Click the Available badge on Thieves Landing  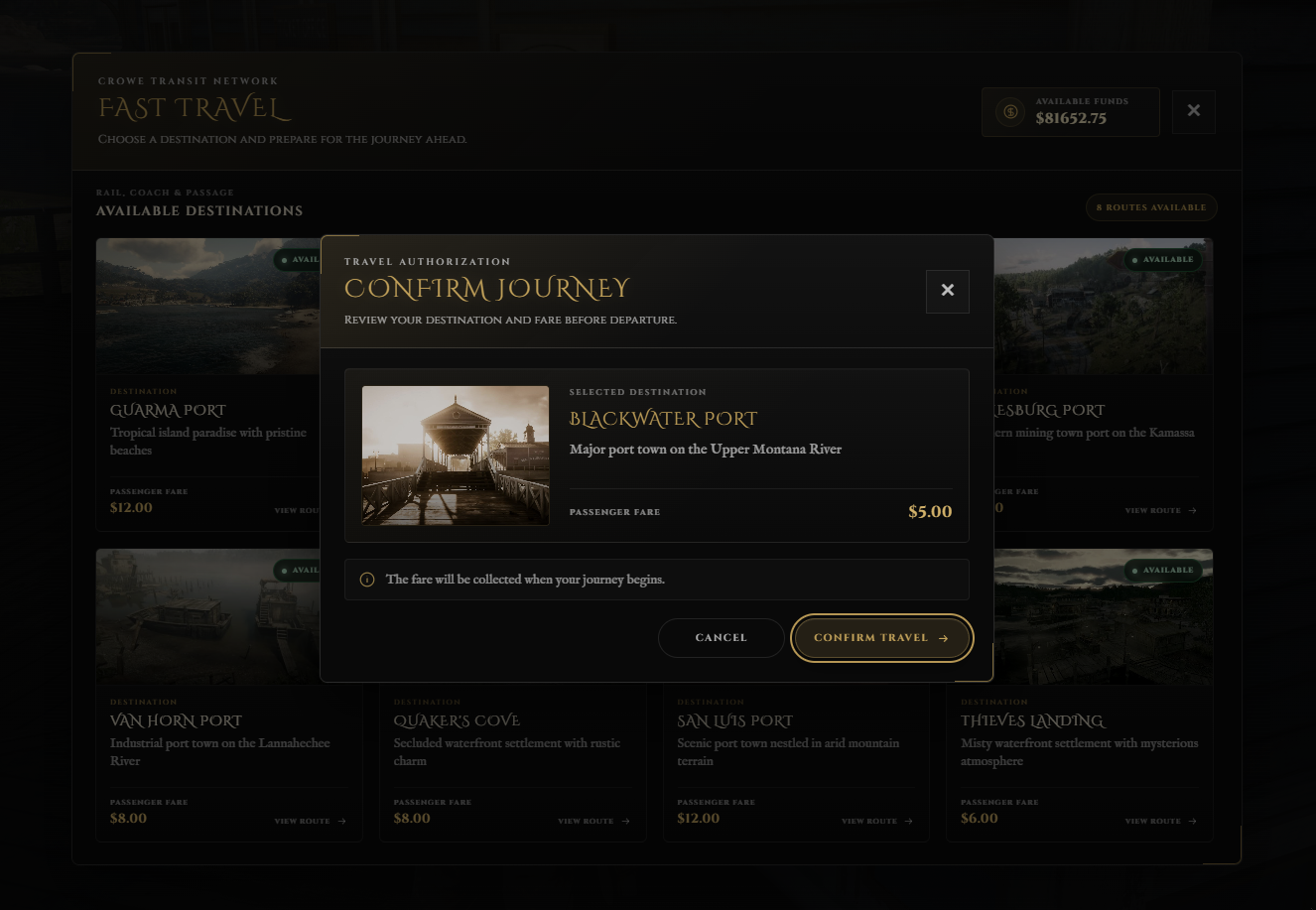click(1162, 571)
